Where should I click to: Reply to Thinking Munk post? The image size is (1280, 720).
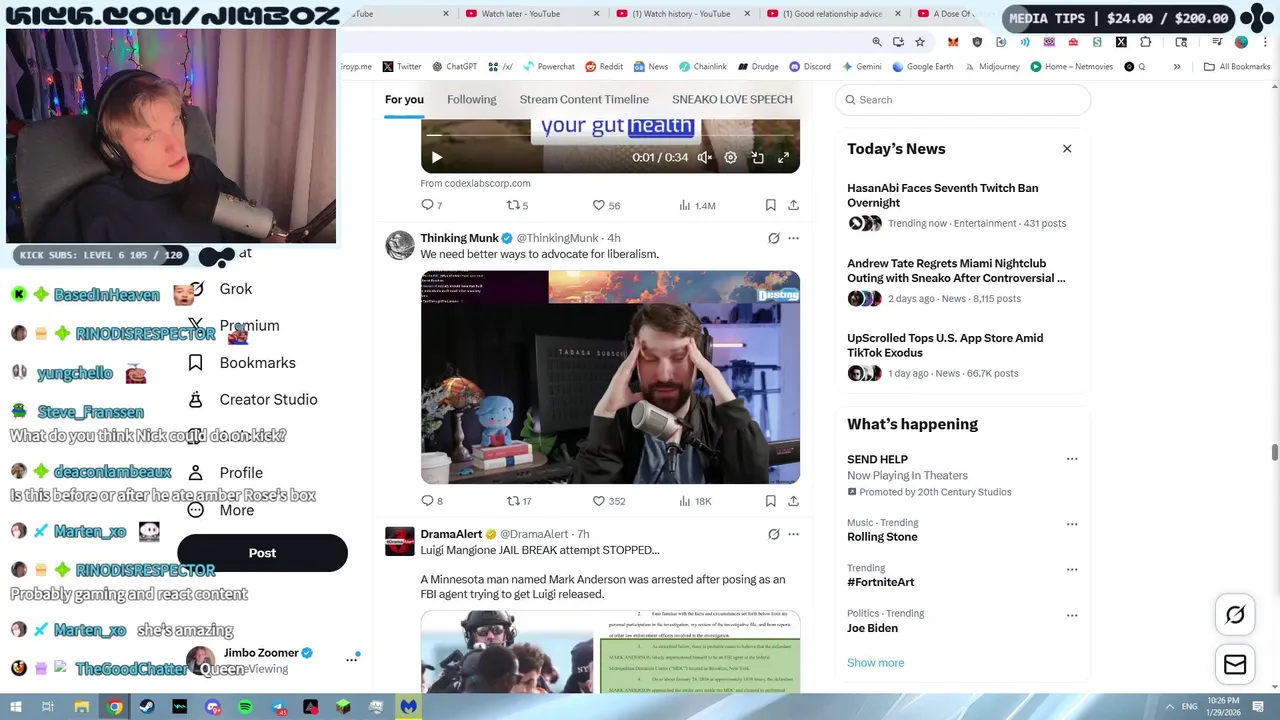pyautogui.click(x=431, y=501)
